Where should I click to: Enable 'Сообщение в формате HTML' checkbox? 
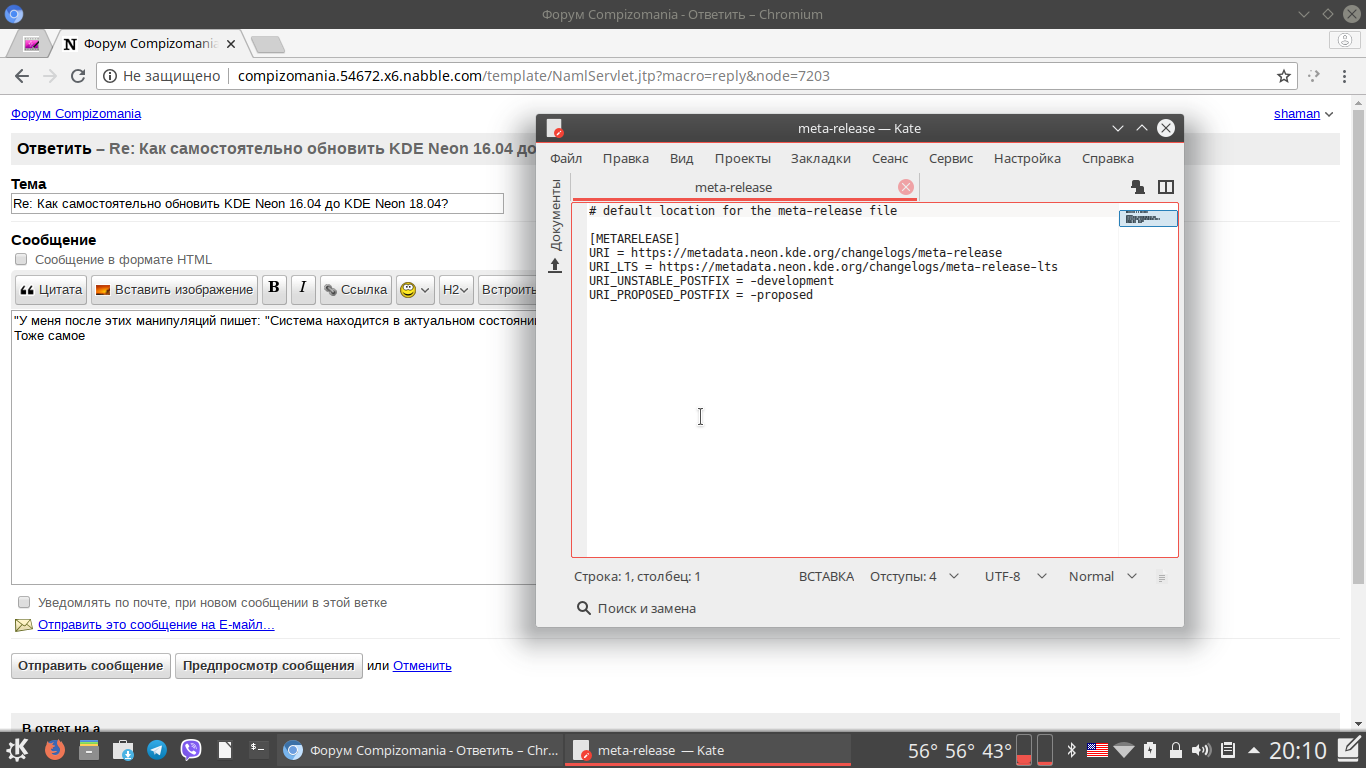[21, 260]
